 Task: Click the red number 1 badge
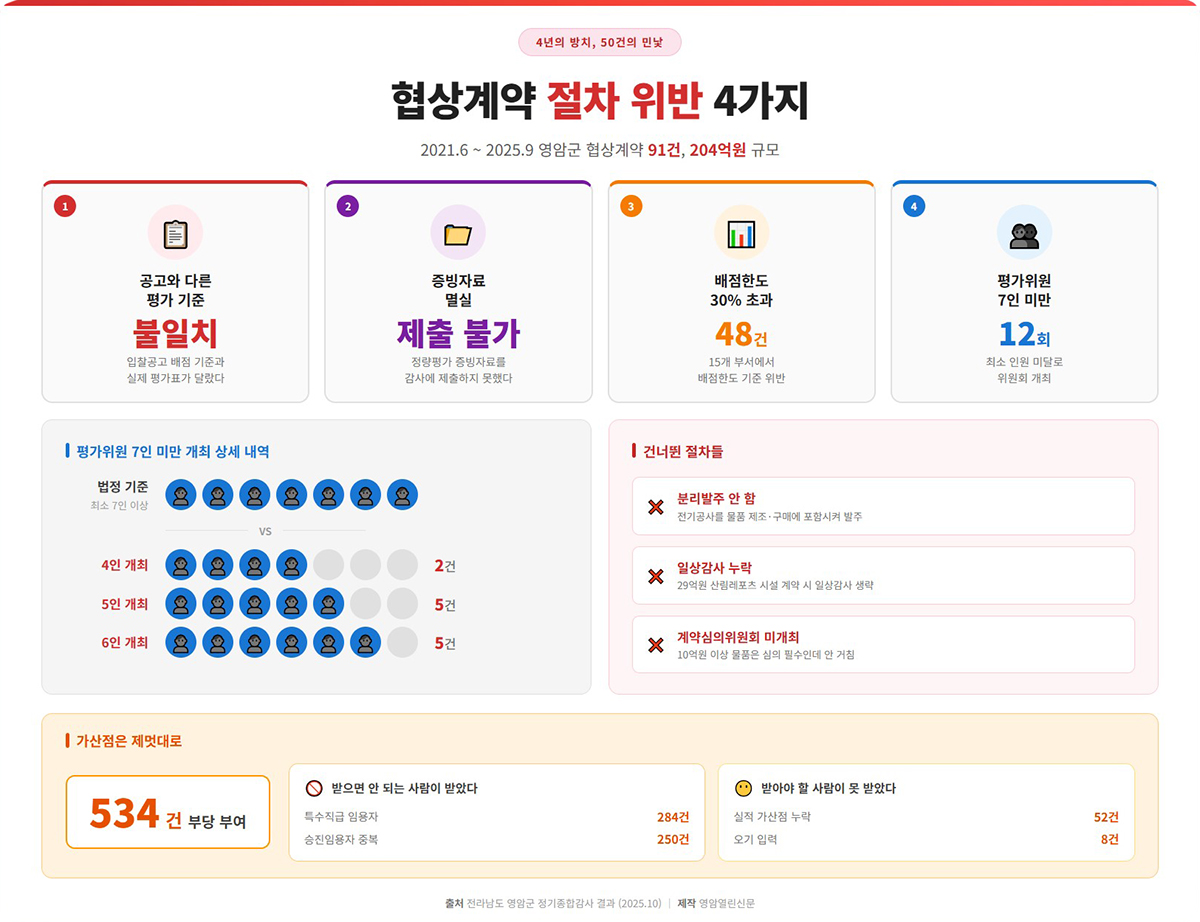[x=65, y=207]
